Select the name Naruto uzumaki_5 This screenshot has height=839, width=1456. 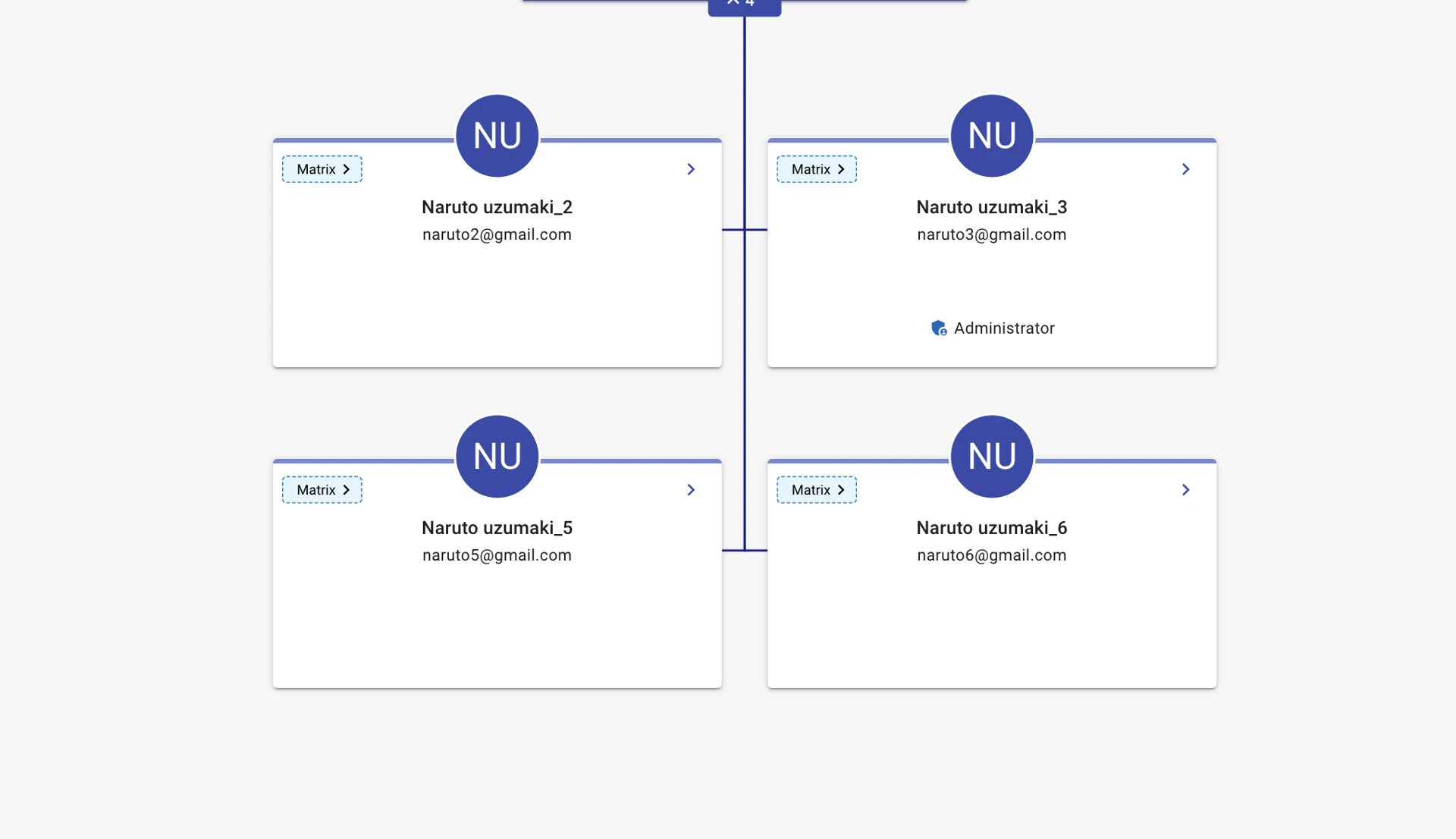pyautogui.click(x=497, y=528)
